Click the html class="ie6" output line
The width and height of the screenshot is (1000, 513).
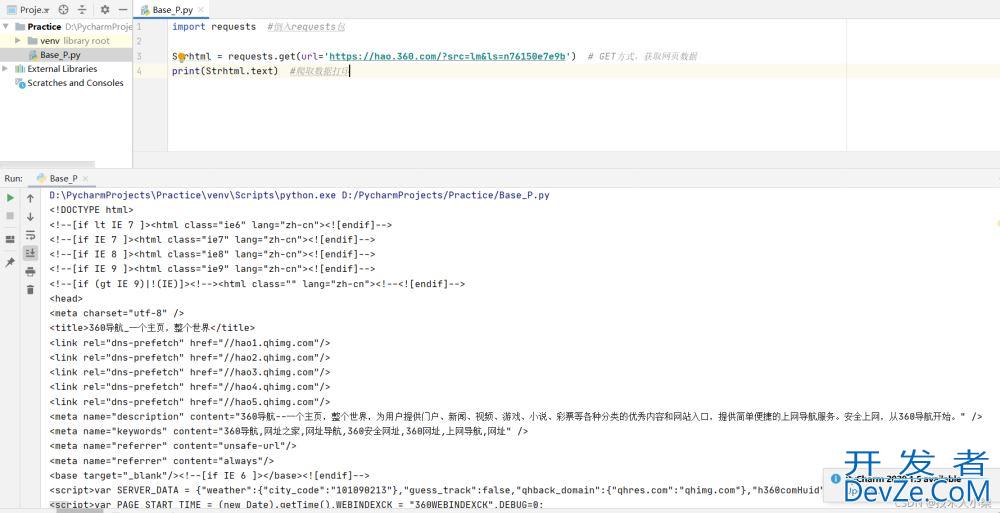pos(221,225)
